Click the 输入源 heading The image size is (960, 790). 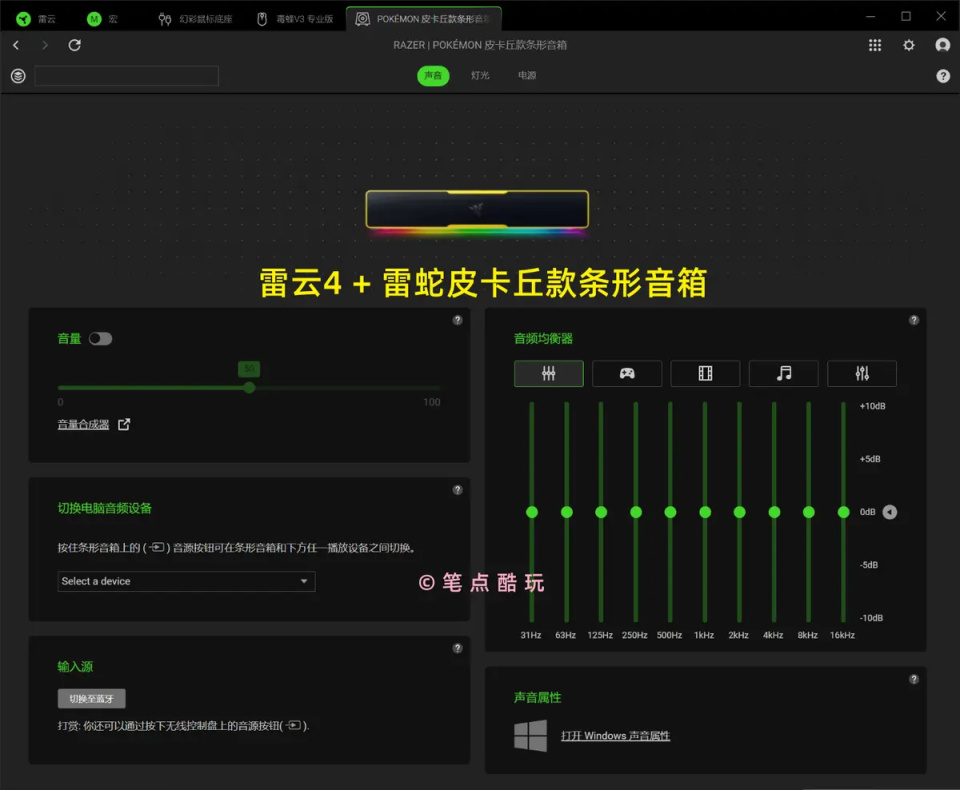coord(75,667)
